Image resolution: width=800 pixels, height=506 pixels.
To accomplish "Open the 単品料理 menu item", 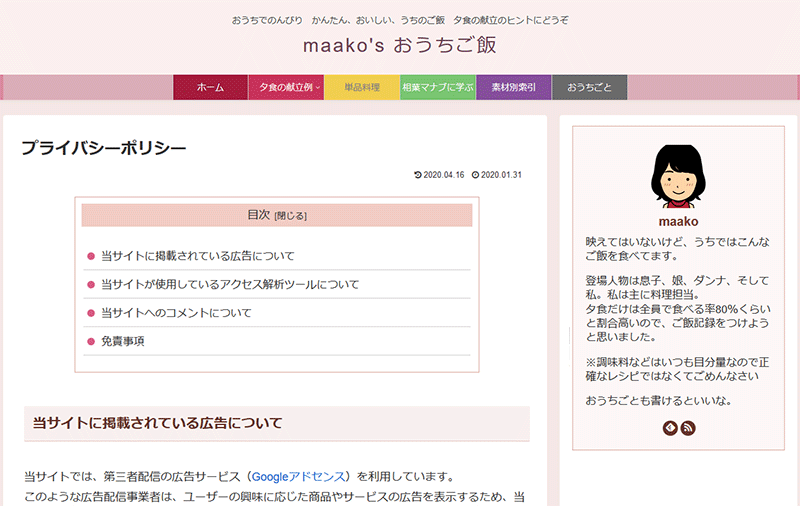I will [362, 87].
